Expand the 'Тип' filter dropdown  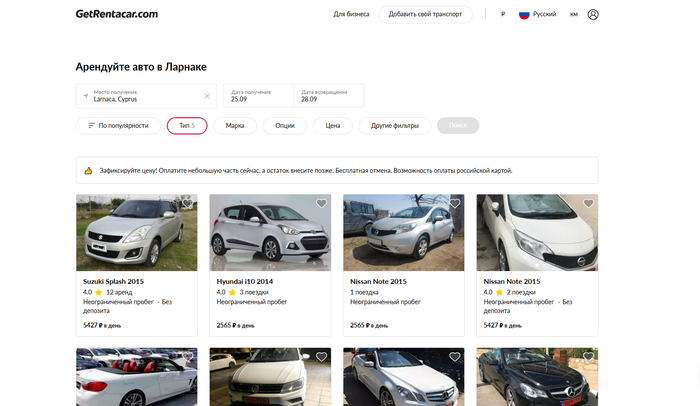(187, 126)
